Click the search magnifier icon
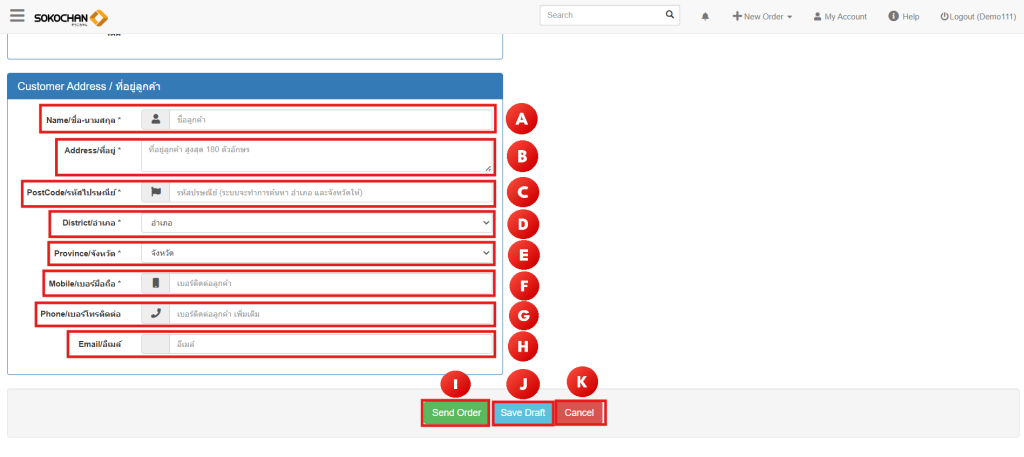The width and height of the screenshot is (1024, 457). click(670, 15)
